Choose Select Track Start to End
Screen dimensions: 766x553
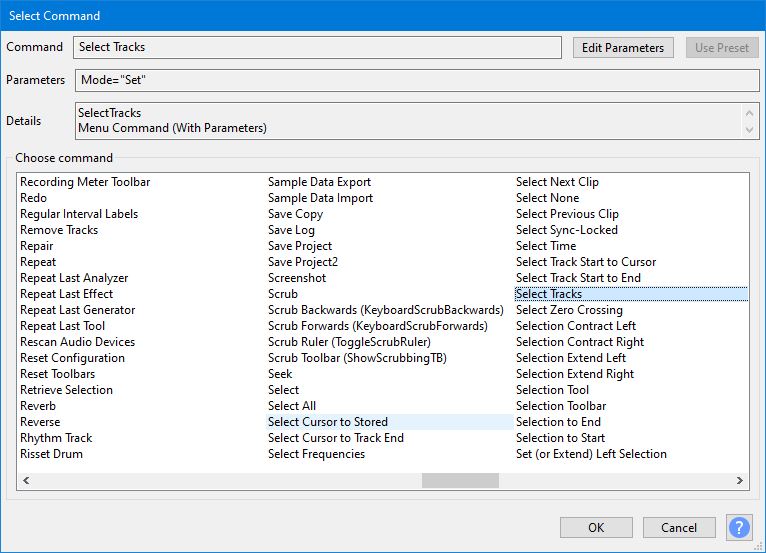pos(578,278)
